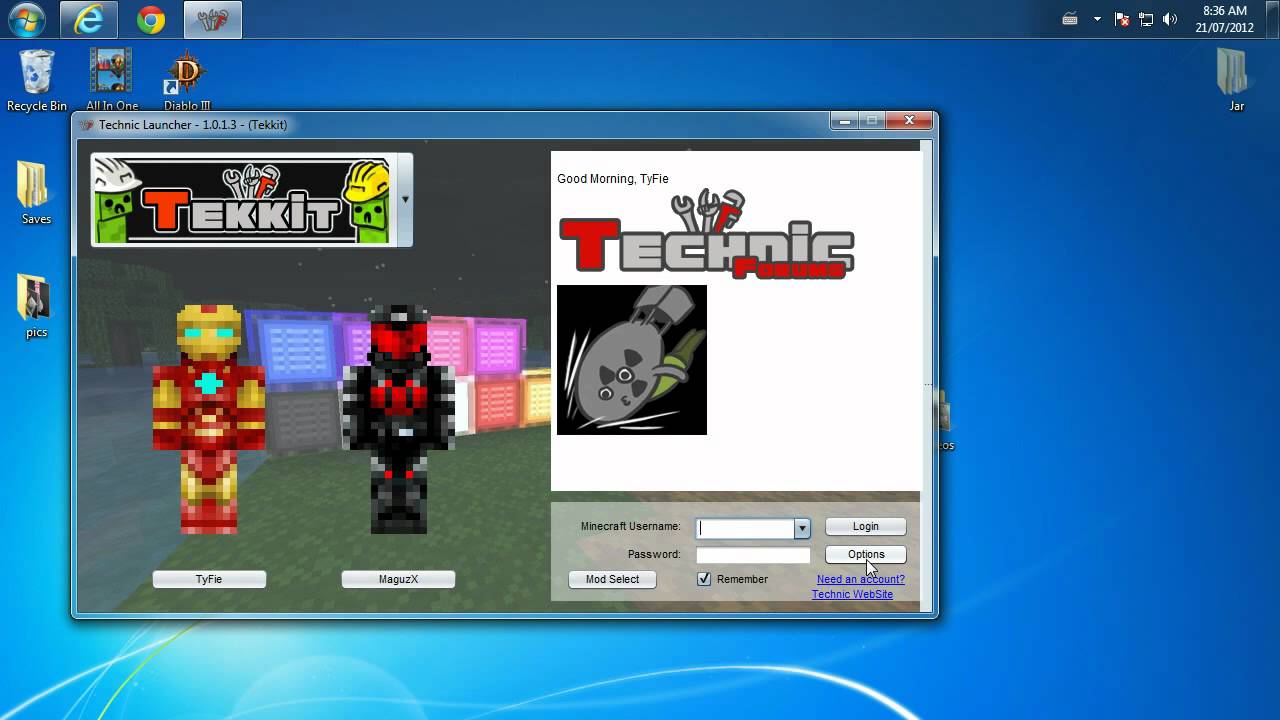Select the Saves folder on the desktop
The image size is (1280, 720).
(36, 193)
